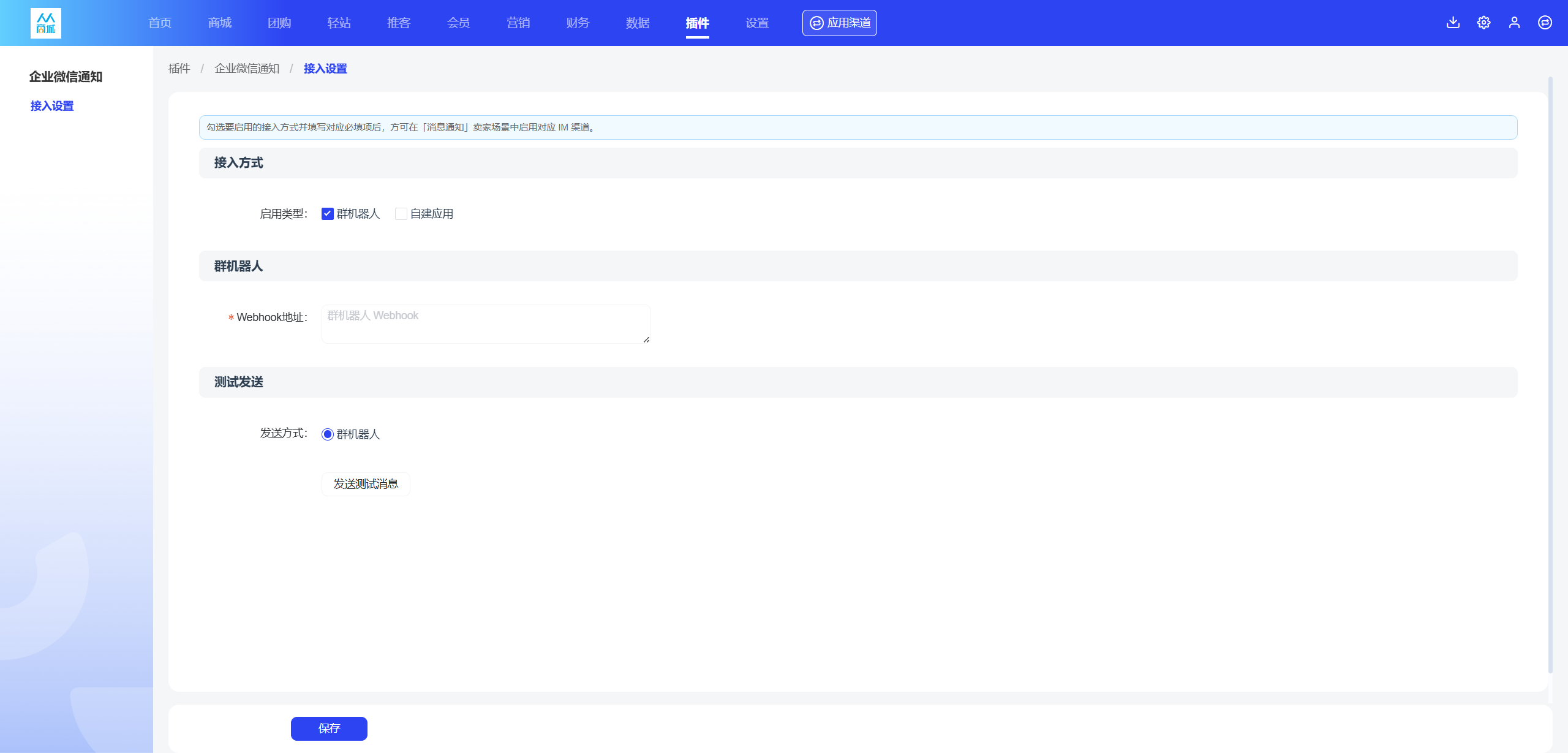1568x753 pixels.
Task: Select the 插件 menu tab
Action: coord(698,23)
